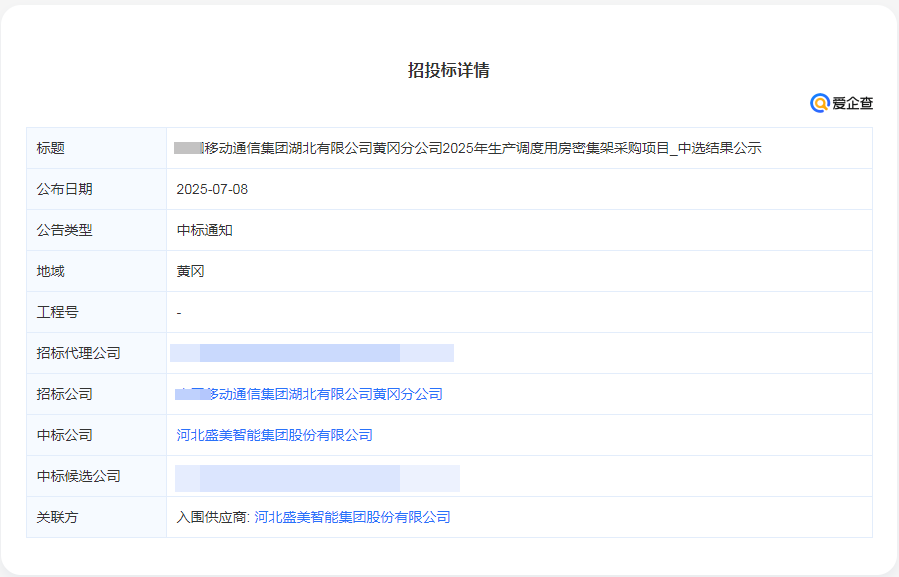Click the announcement title text ending 中选结果公示

coord(468,148)
